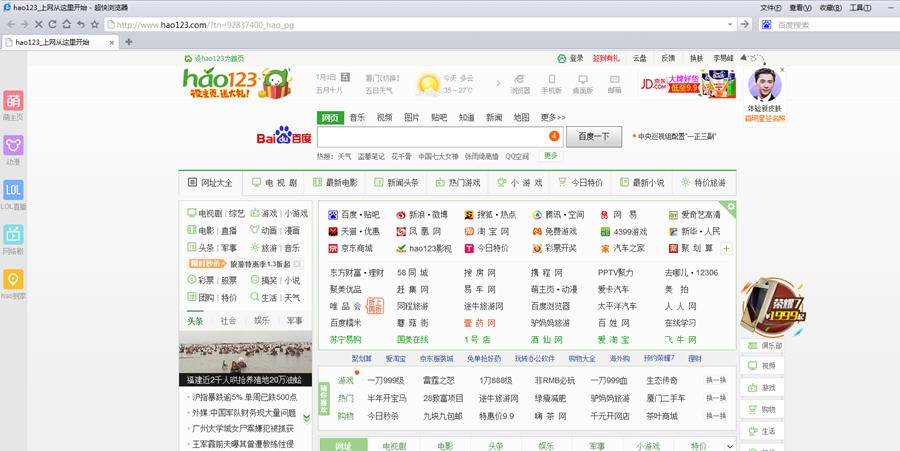Click the go arrow beside address bar
The width and height of the screenshot is (900, 451).
pos(744,24)
